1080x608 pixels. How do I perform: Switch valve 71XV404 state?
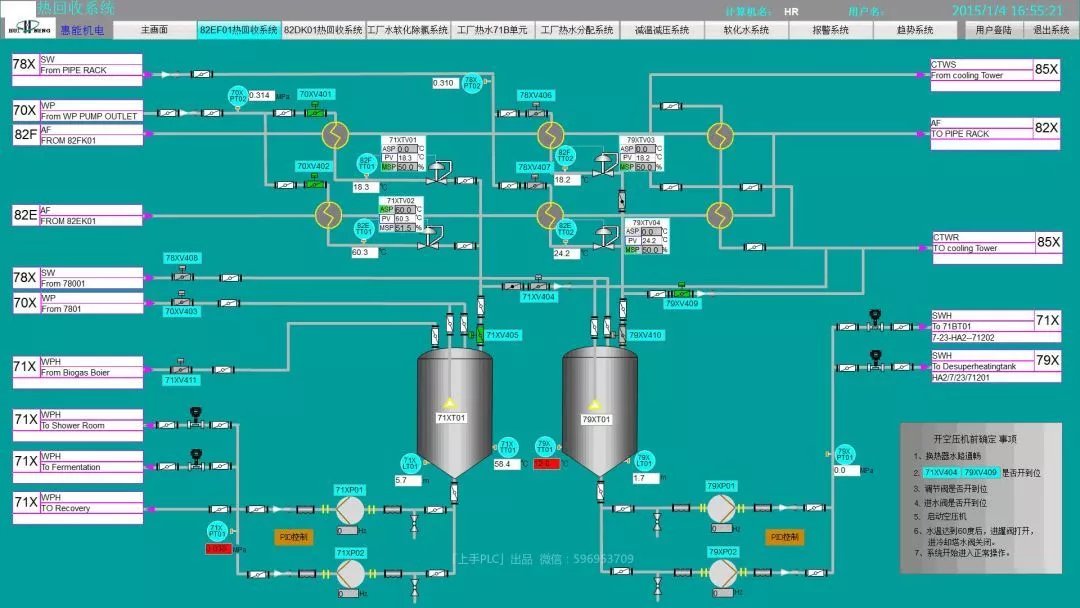click(538, 285)
